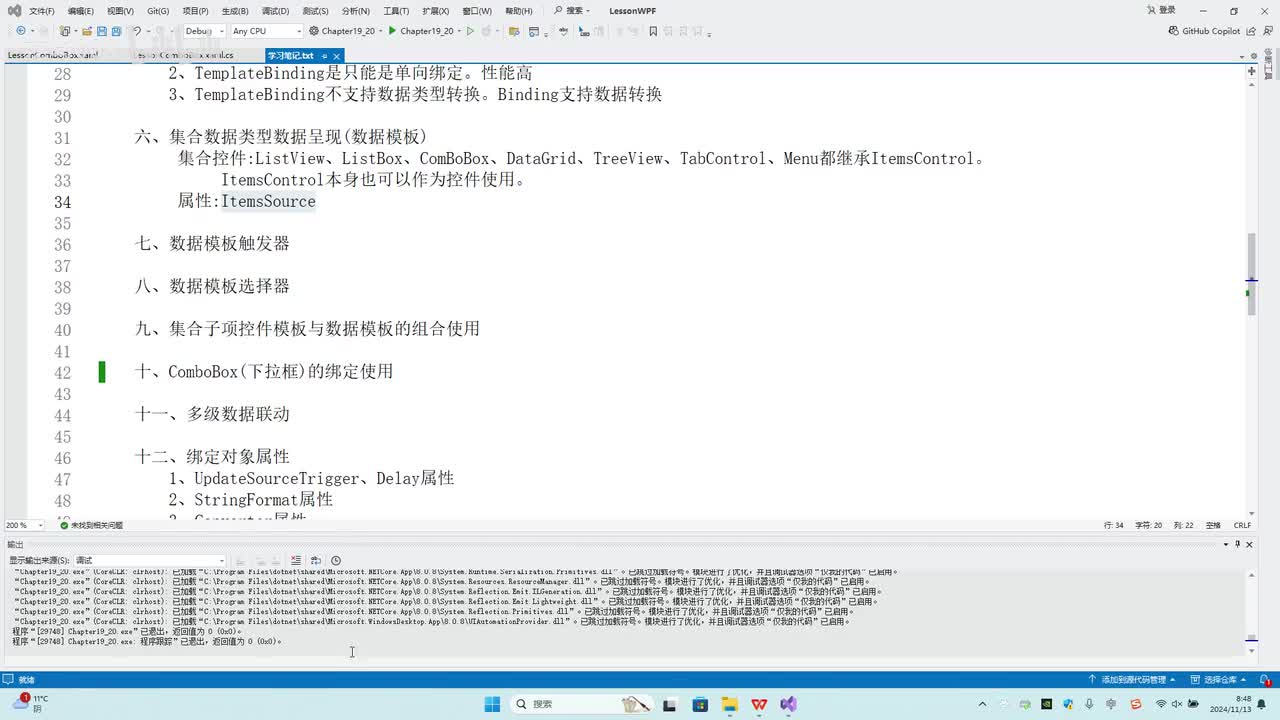Click the search box 搜索 in title bar
1280x720 pixels.
pyautogui.click(x=571, y=11)
